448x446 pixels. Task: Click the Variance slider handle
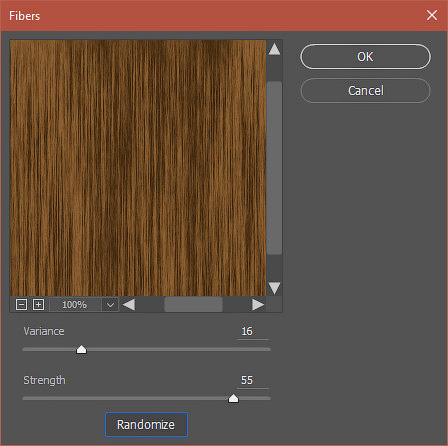[x=81, y=350]
